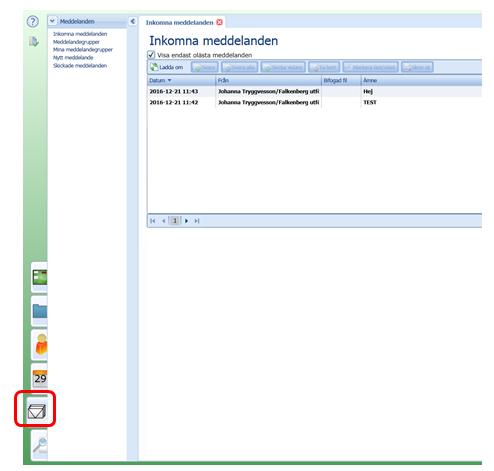Open Nytt meddelande link
The height and width of the screenshot is (471, 494).
[73, 58]
